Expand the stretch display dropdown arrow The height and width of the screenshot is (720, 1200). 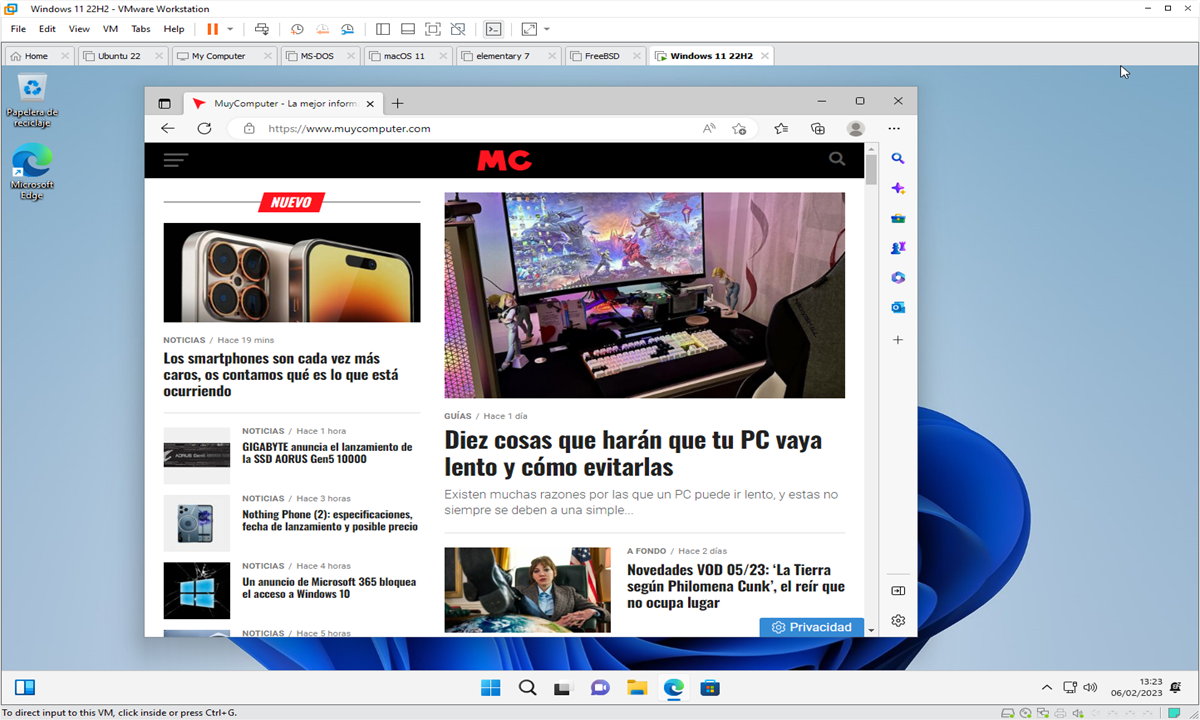point(547,29)
